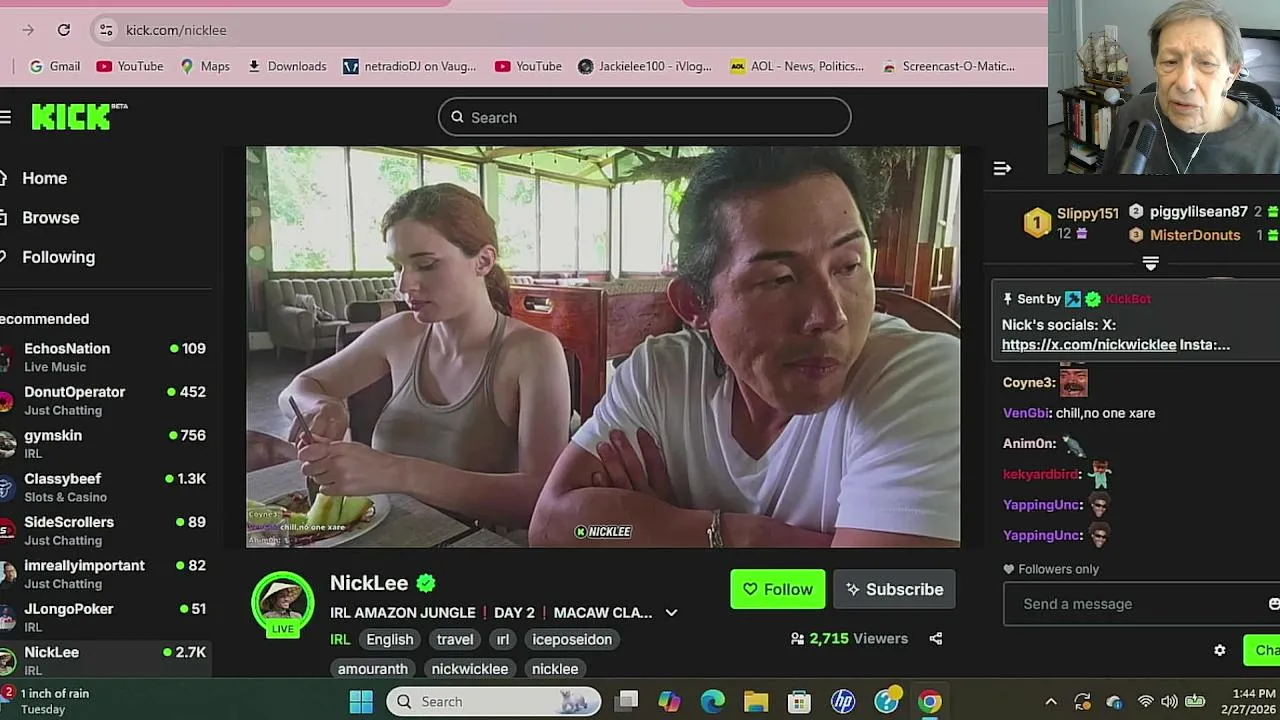Open Gmail bookmark
The height and width of the screenshot is (720, 1280).
pyautogui.click(x=55, y=66)
